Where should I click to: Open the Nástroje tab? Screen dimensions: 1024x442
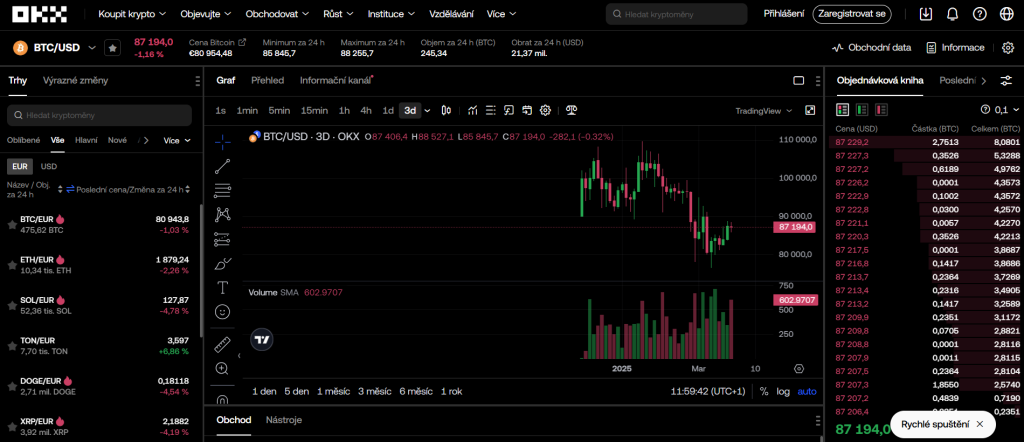click(x=284, y=420)
